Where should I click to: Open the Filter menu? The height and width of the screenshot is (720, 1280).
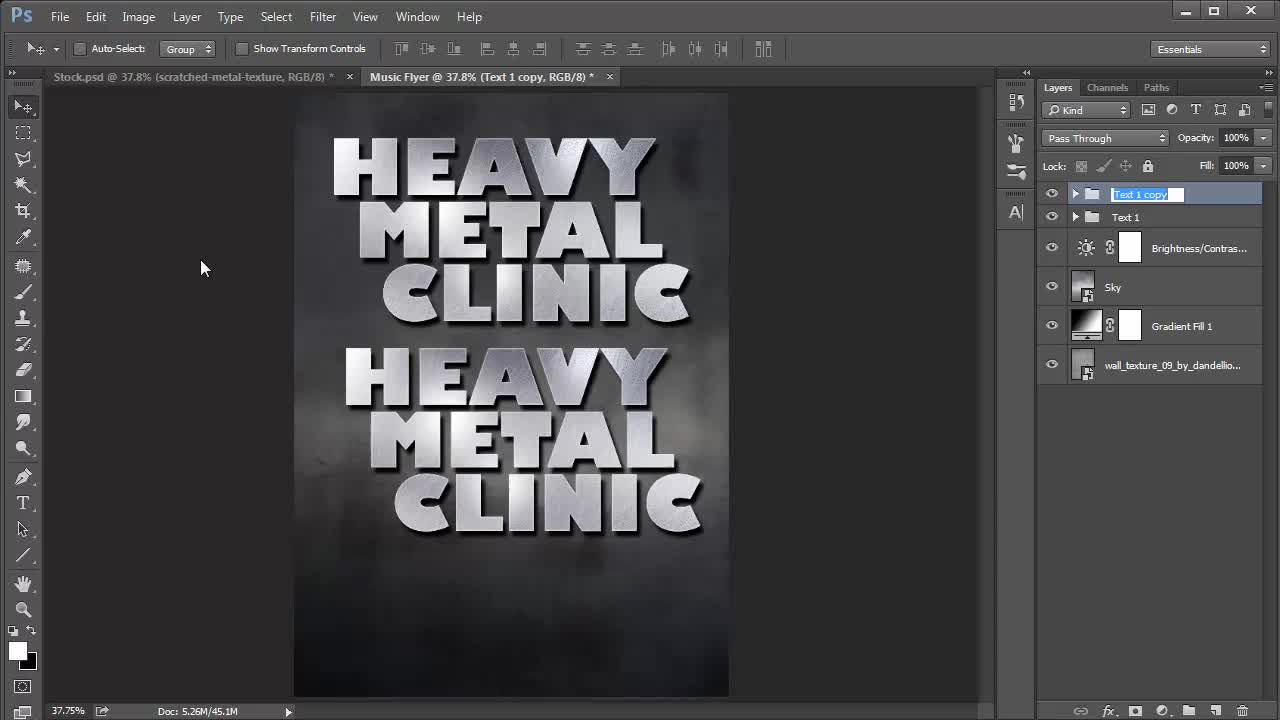(x=322, y=17)
